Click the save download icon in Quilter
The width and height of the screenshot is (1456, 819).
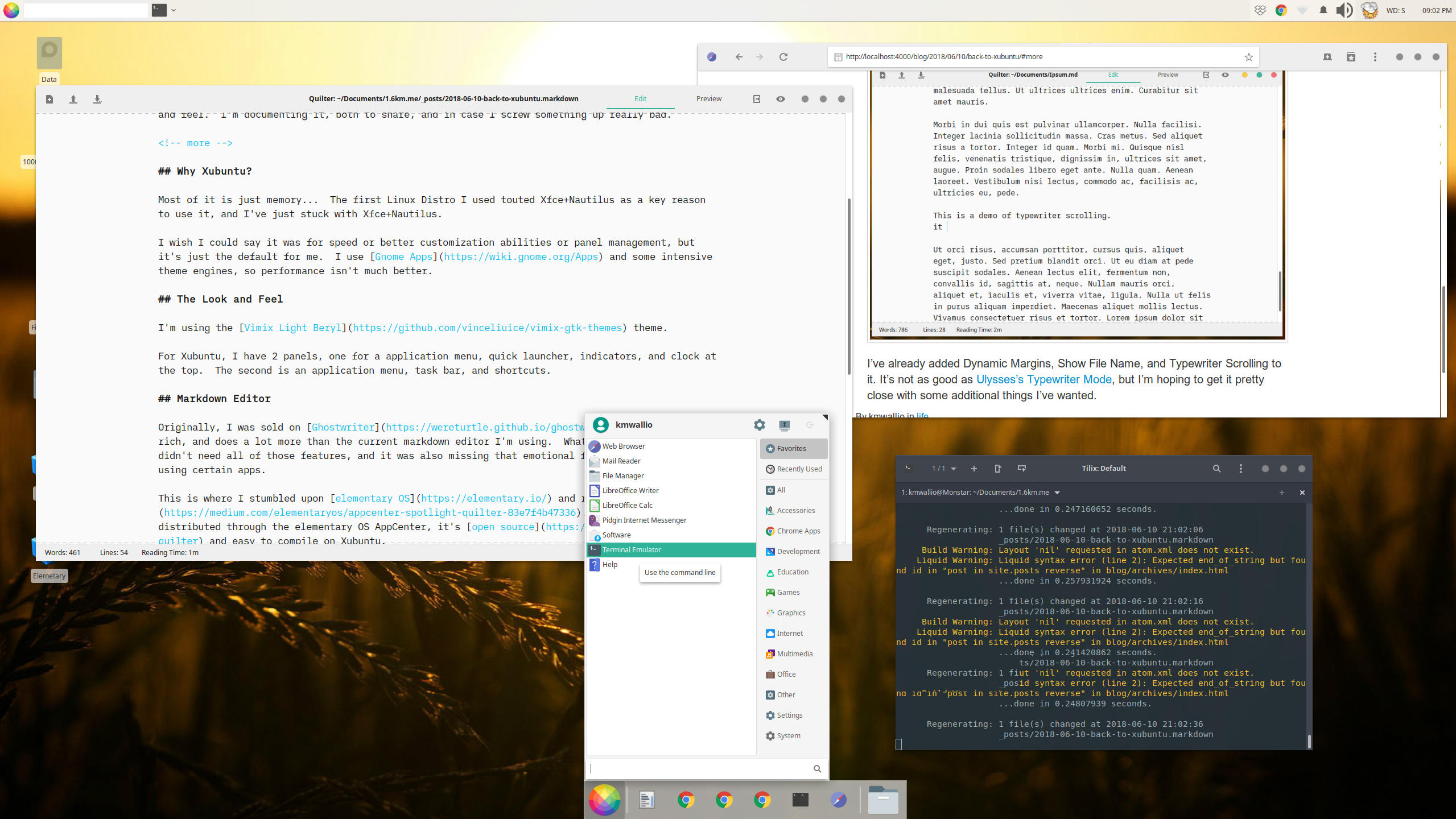coord(97,99)
